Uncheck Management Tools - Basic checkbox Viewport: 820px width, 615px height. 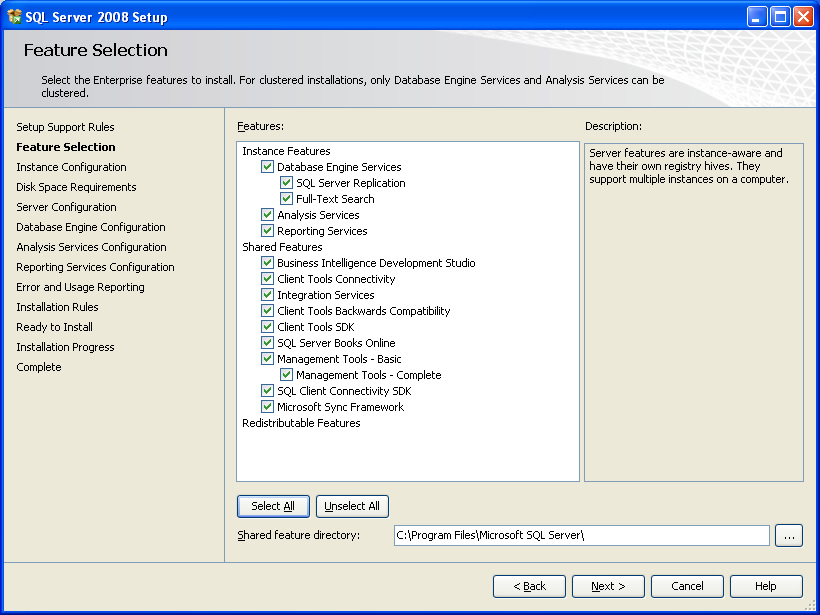pos(267,359)
